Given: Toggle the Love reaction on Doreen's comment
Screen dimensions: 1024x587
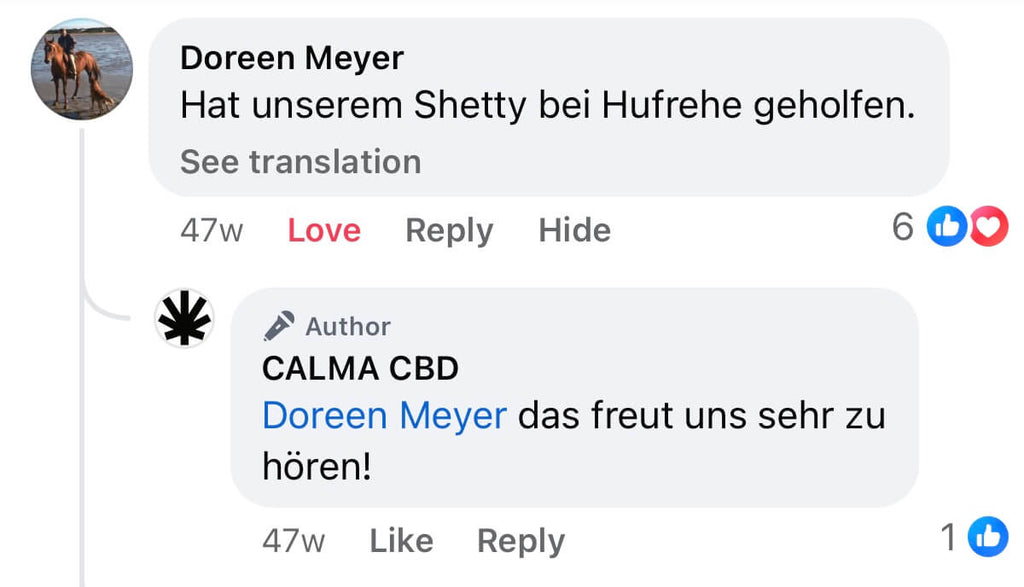Looking at the screenshot, I should click(x=324, y=231).
